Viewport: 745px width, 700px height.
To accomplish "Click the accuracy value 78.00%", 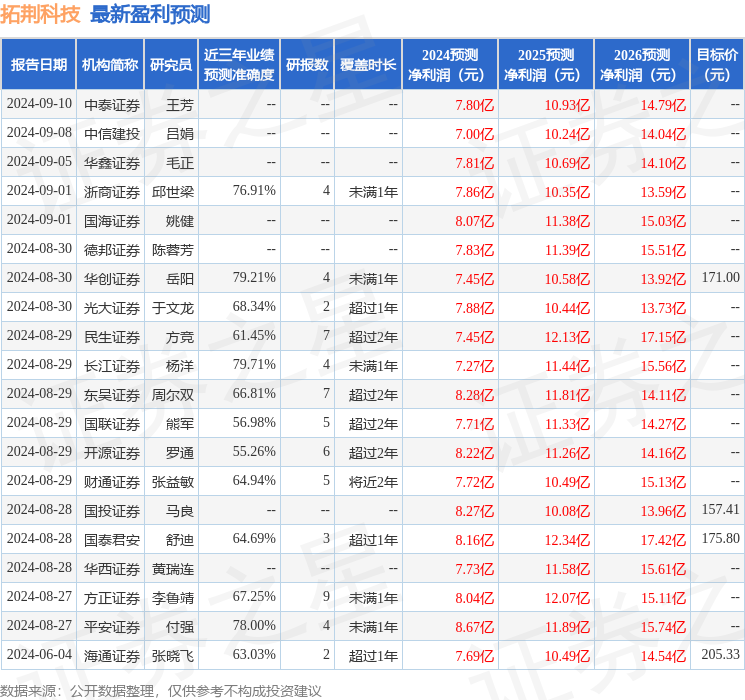I will (x=254, y=625).
